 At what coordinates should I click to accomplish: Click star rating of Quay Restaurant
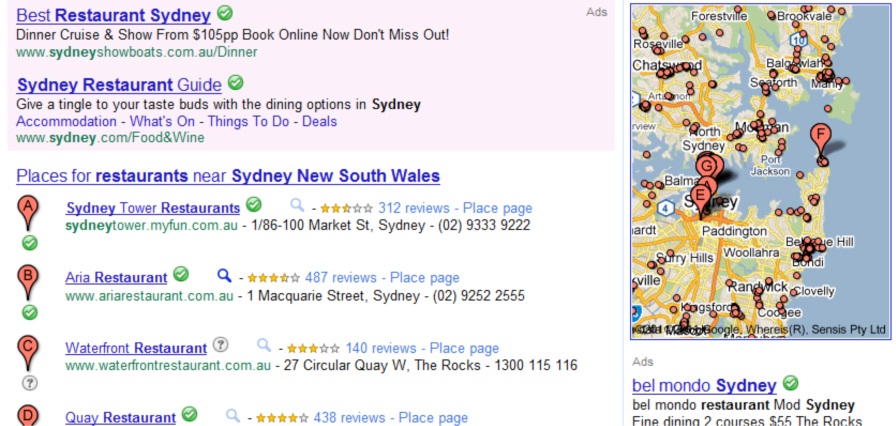click(x=282, y=419)
